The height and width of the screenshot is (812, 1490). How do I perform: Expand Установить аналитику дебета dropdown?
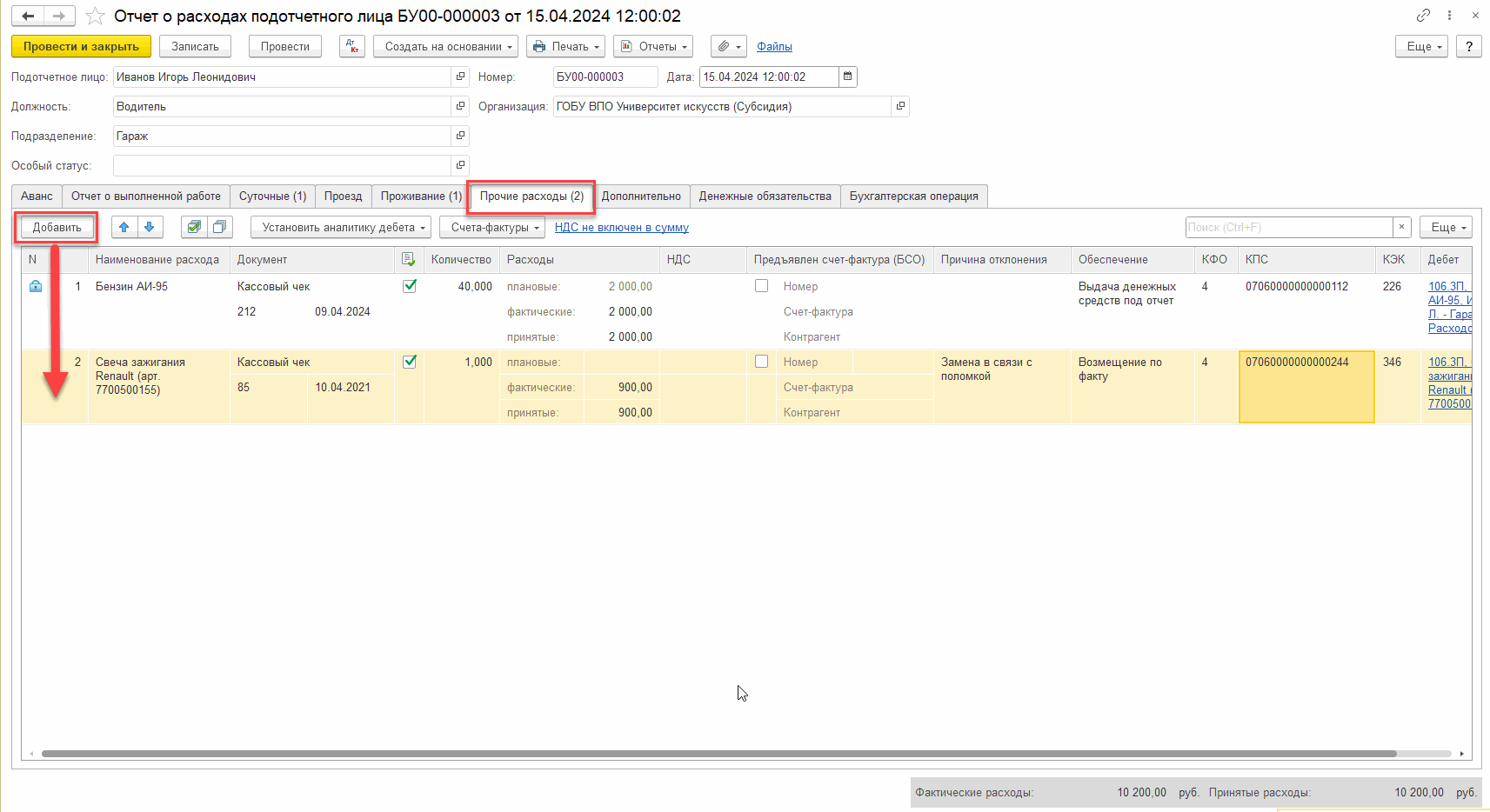(341, 227)
